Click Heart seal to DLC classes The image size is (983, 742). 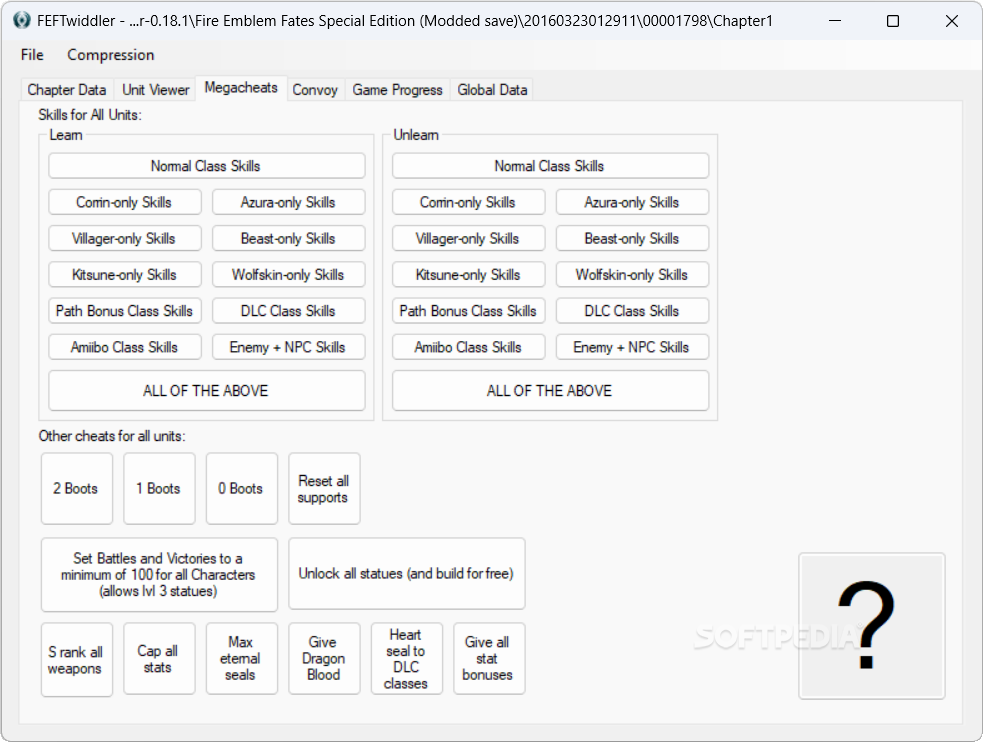pos(407,659)
